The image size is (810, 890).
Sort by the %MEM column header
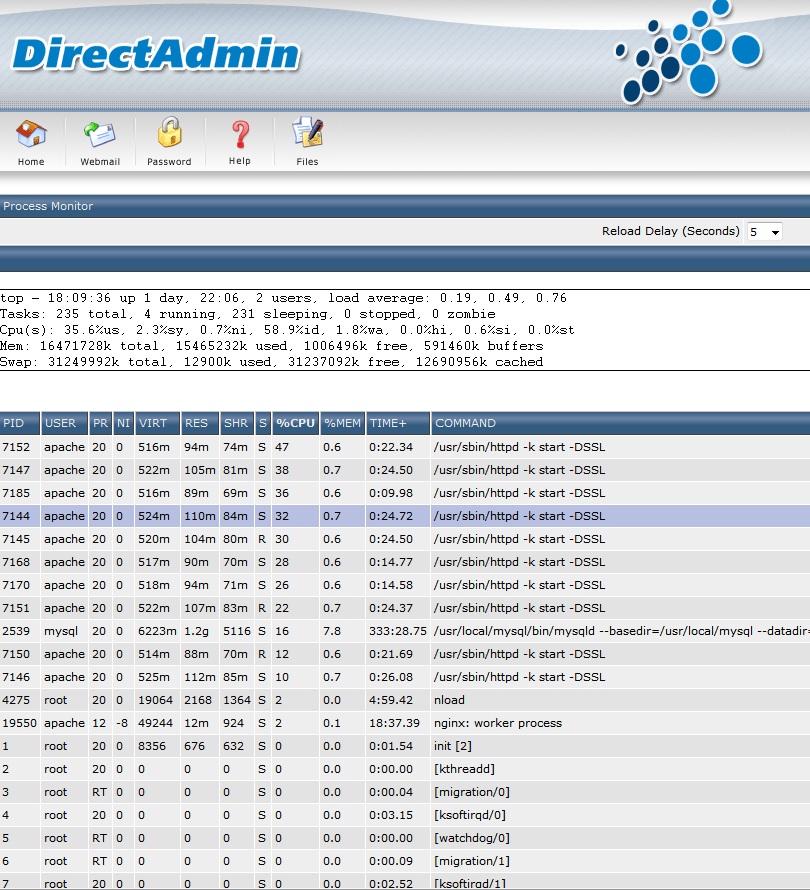click(342, 423)
